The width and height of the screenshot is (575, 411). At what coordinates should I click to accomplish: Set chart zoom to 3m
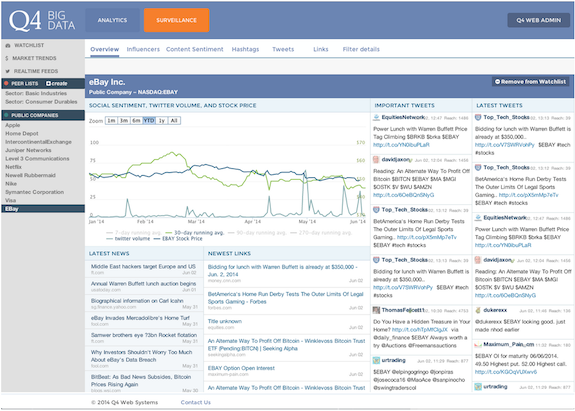(124, 121)
